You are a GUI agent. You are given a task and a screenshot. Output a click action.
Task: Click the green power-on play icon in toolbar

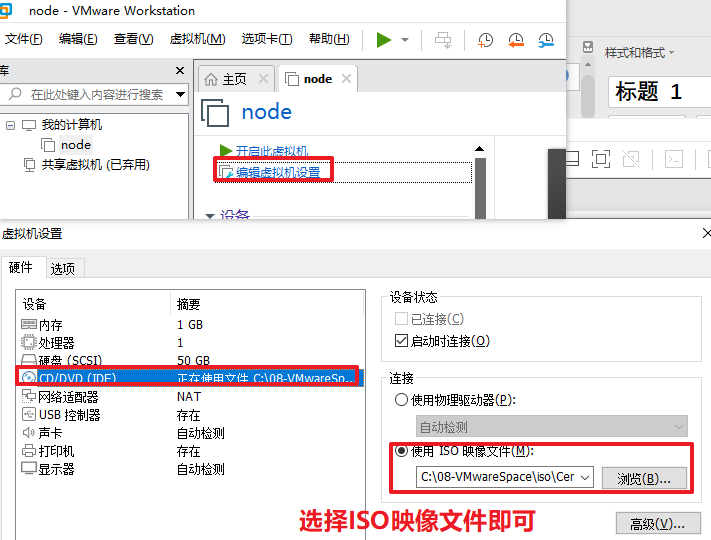click(384, 40)
